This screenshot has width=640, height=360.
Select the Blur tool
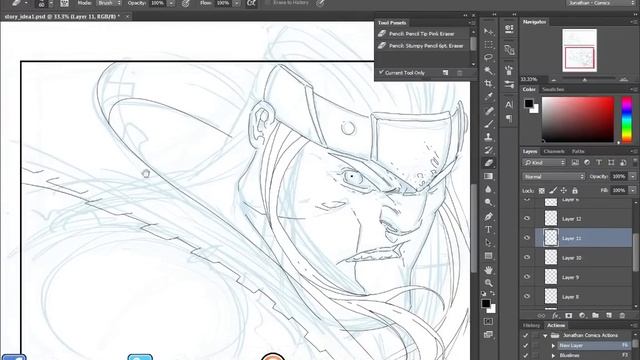click(x=488, y=189)
